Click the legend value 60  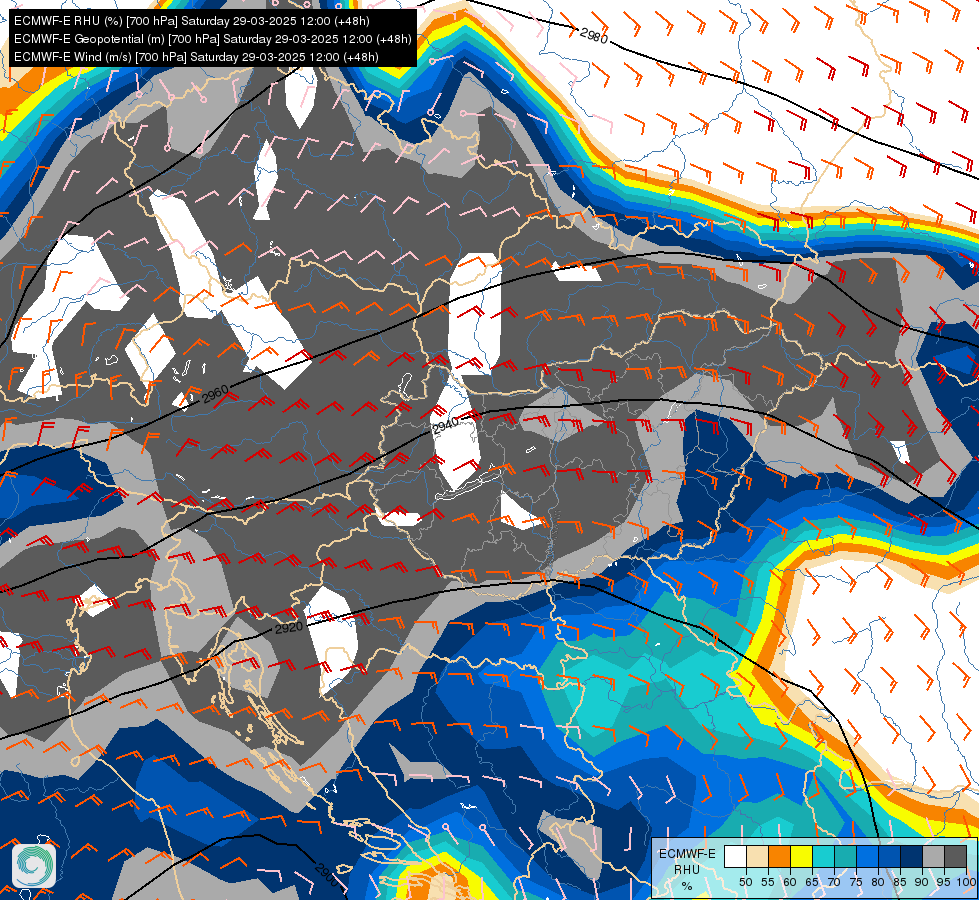[790, 883]
